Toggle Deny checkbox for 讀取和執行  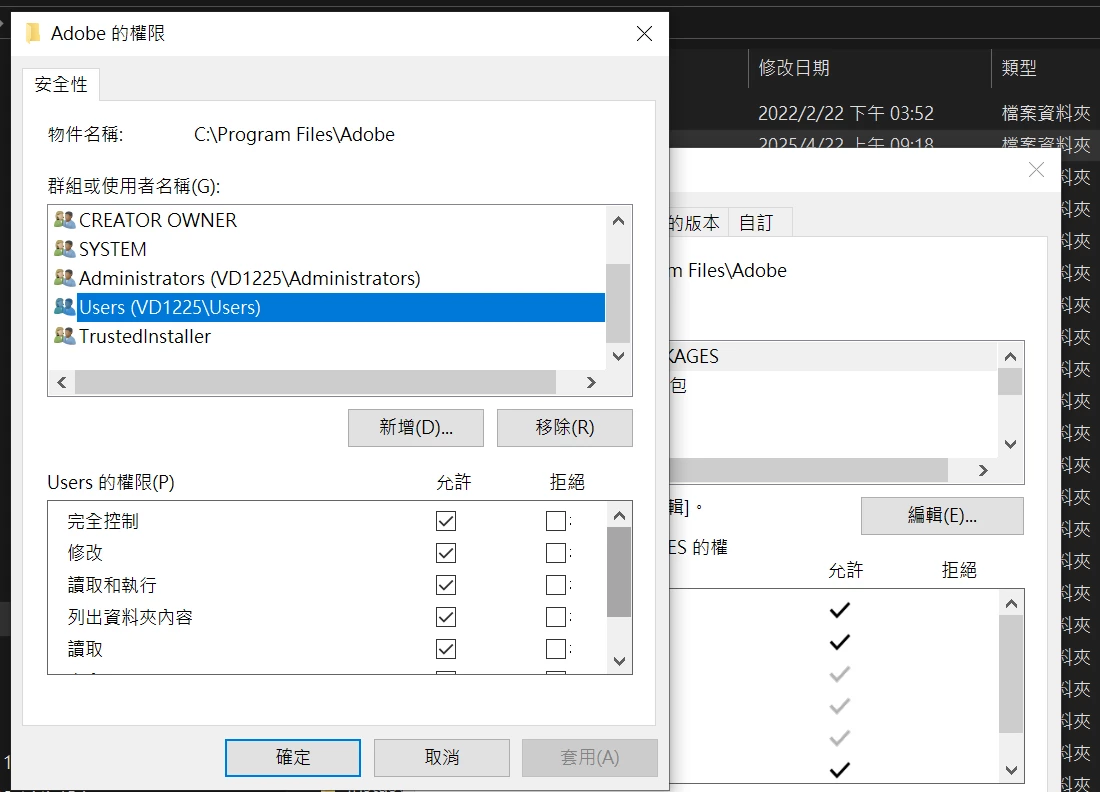pyautogui.click(x=556, y=585)
